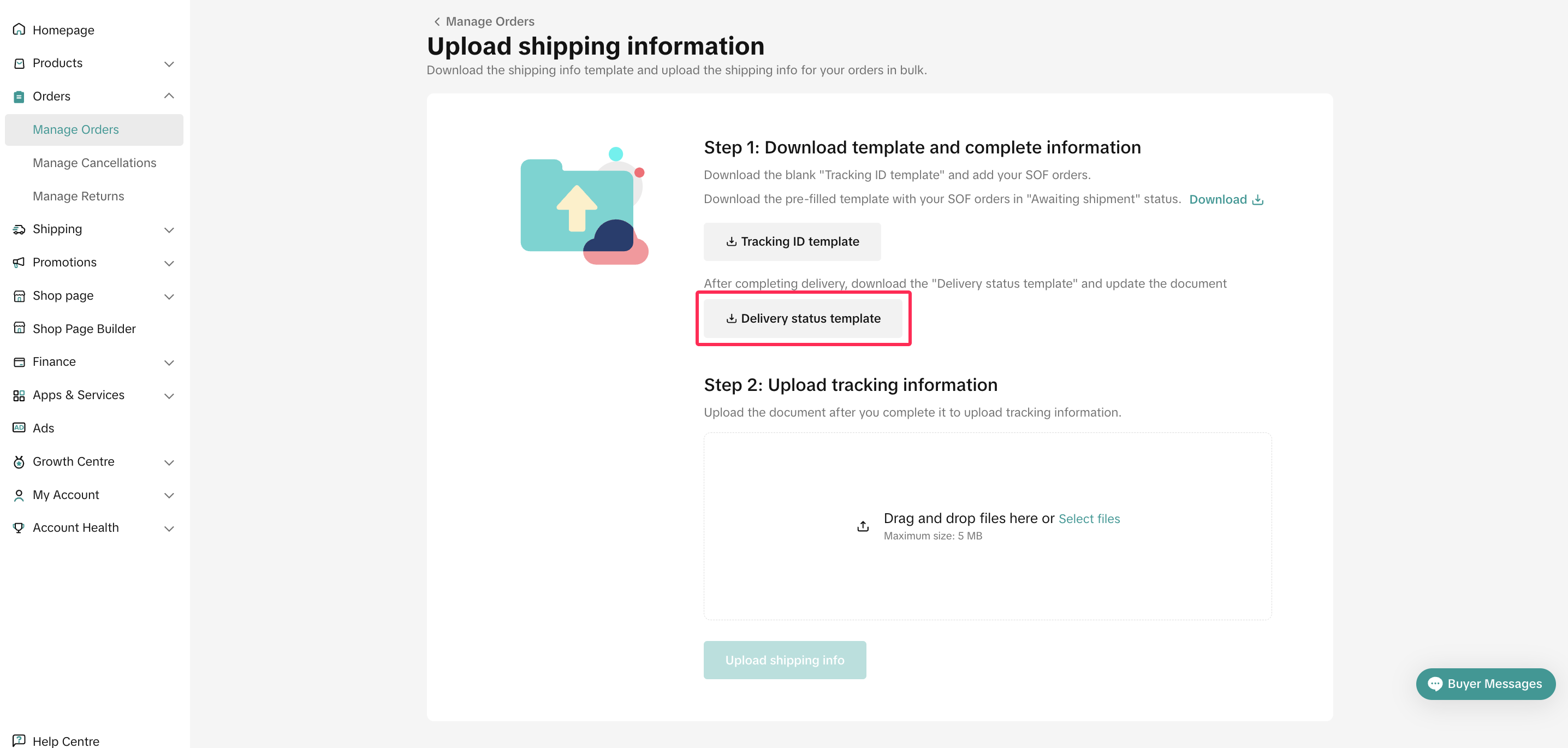Expand the Finance menu chevron

(x=169, y=363)
